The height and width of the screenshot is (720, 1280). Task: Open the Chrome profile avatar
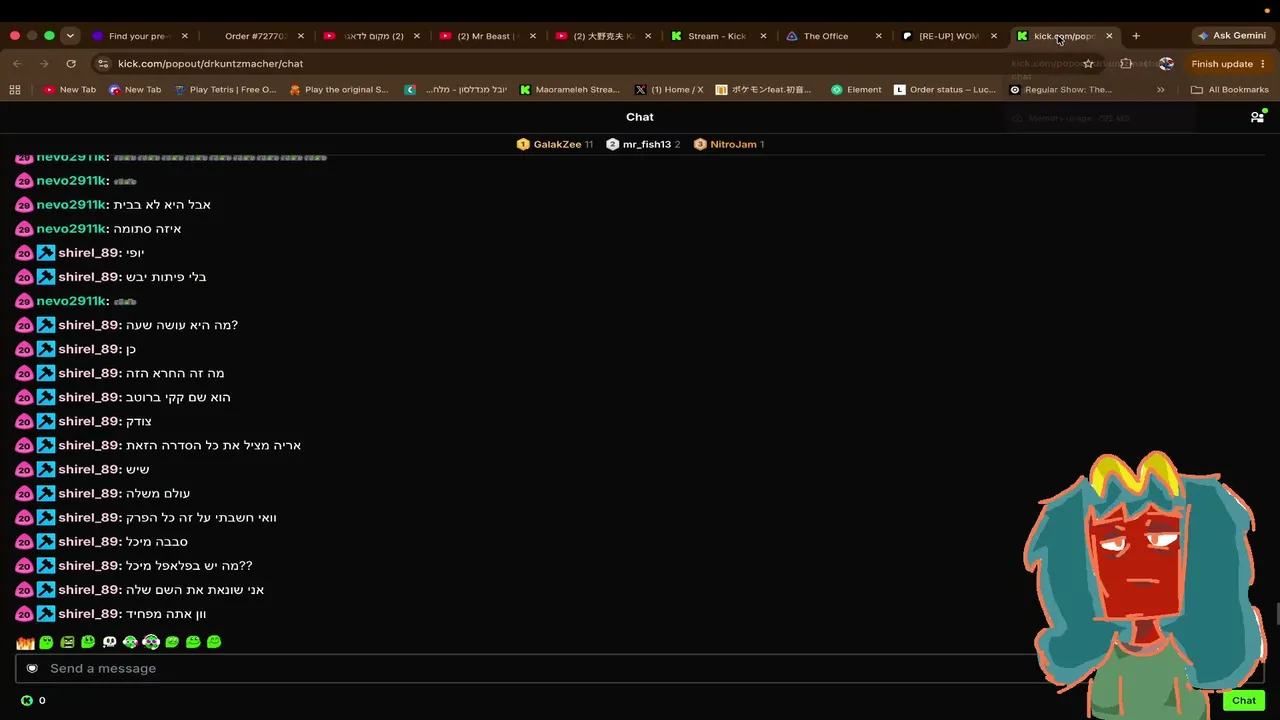(1166, 63)
